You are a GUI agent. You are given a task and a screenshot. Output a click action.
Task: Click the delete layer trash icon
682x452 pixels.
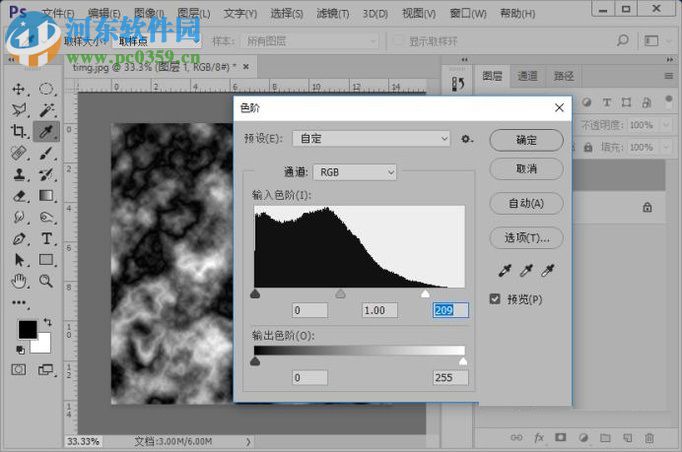click(649, 438)
